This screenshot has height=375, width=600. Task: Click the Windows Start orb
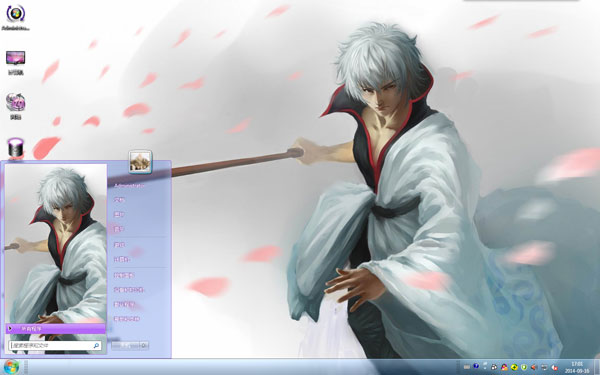[x=11, y=367]
